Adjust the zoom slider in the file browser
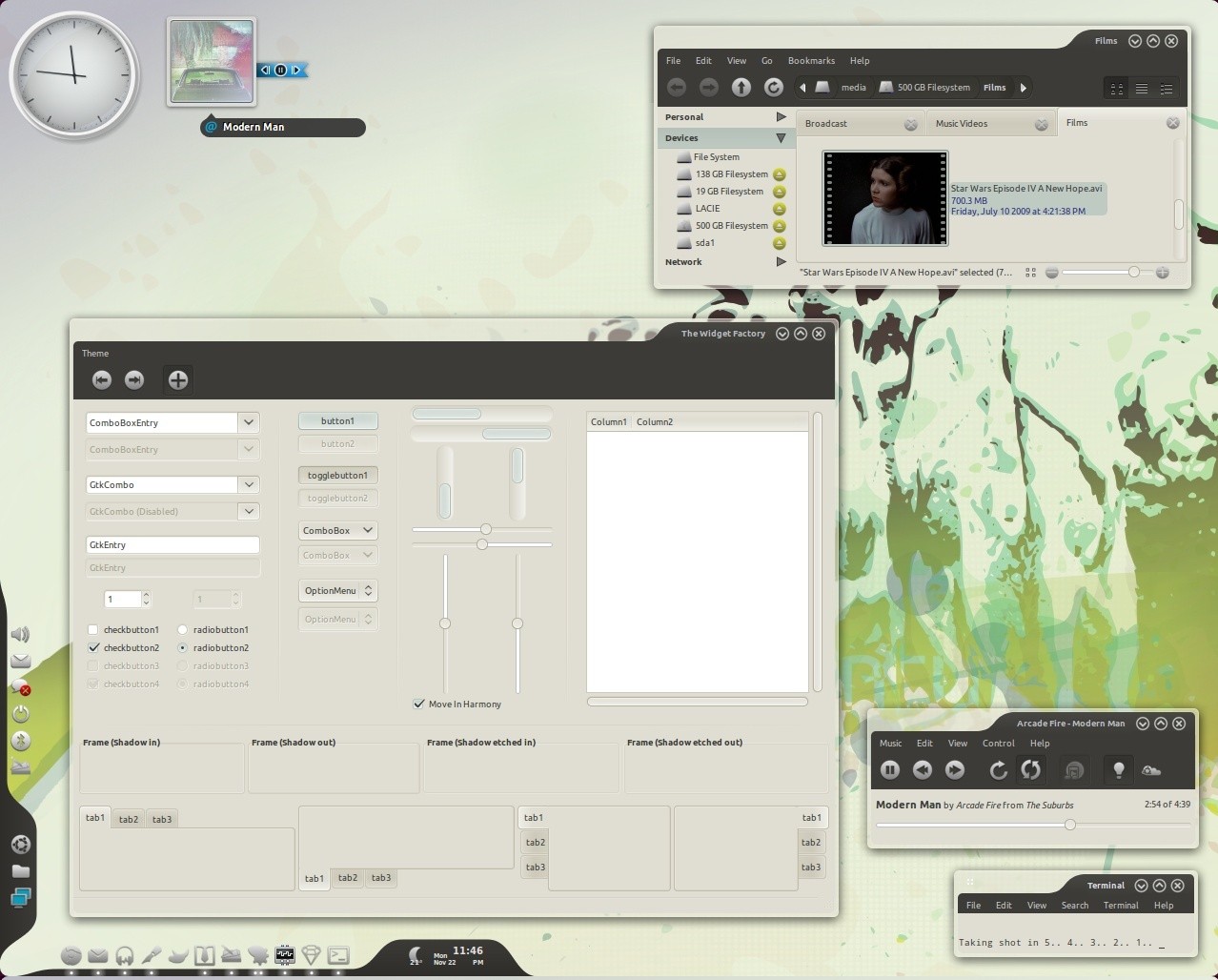Viewport: 1218px width, 980px height. pyautogui.click(x=1133, y=272)
